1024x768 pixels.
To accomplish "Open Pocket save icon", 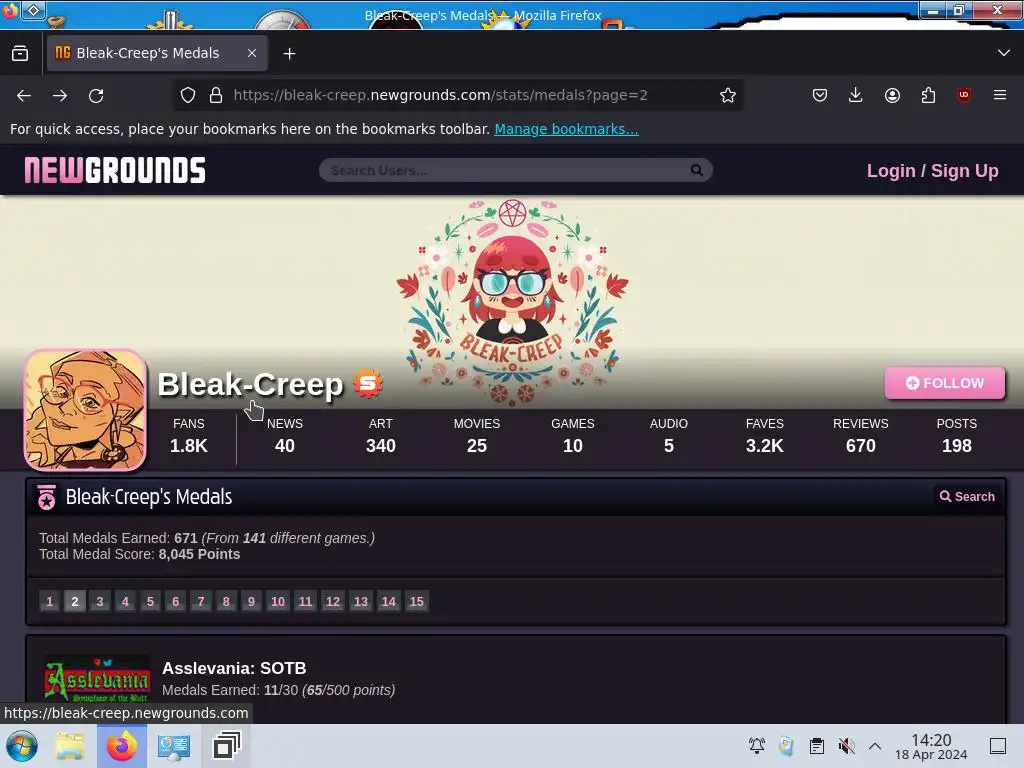I will pyautogui.click(x=820, y=95).
